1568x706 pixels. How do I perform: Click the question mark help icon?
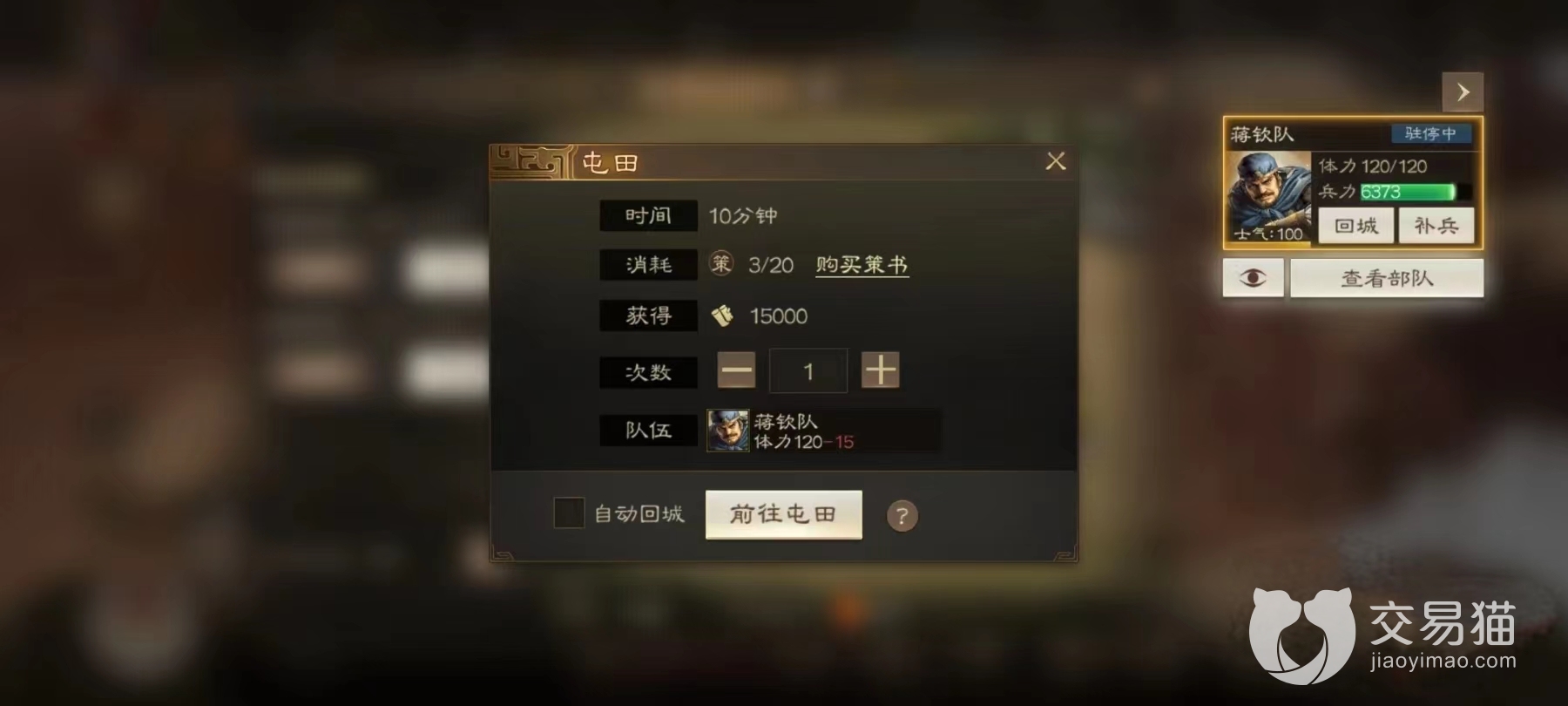[902, 516]
